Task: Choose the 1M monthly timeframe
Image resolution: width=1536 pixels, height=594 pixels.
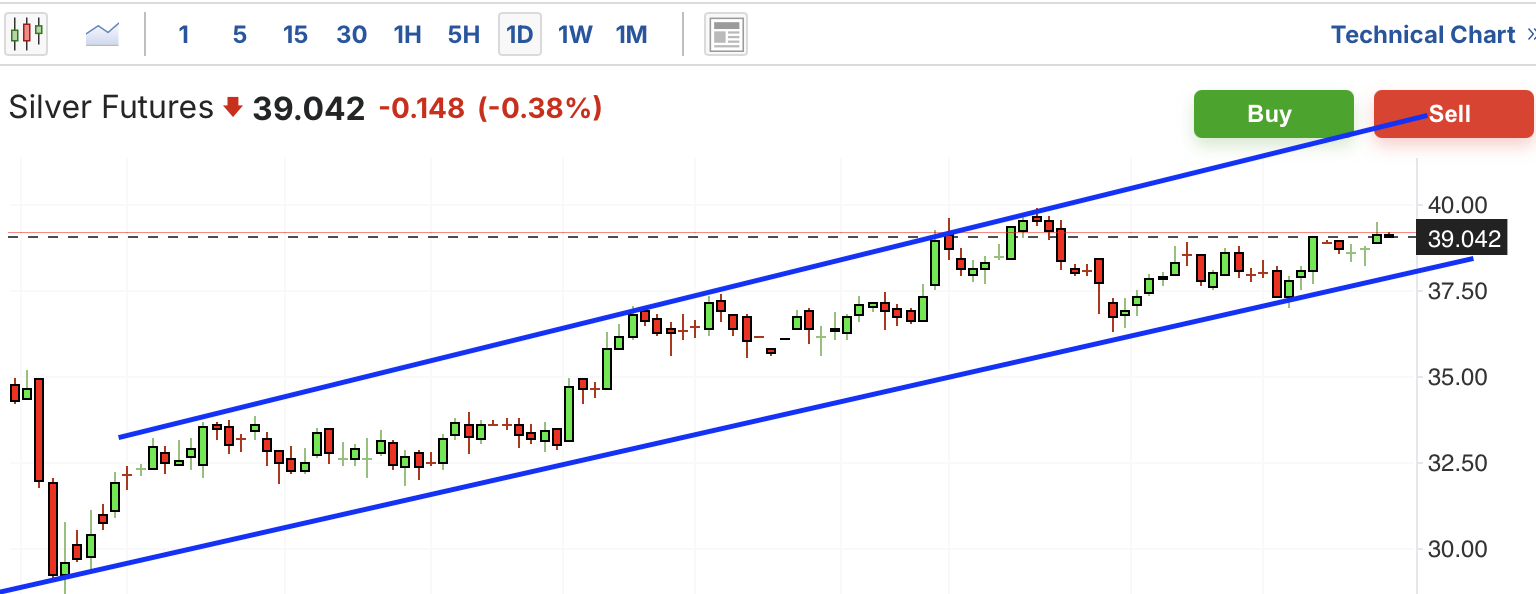Action: 632,35
